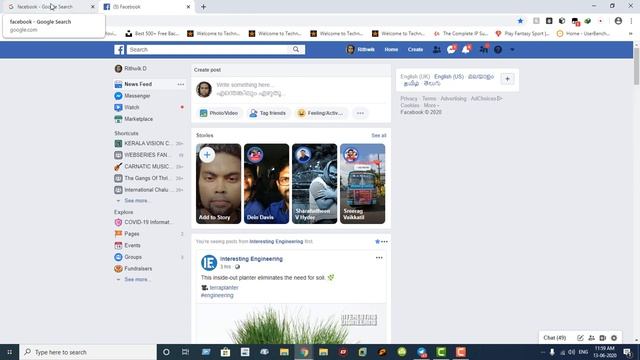This screenshot has height=360, width=640.
Task: Switch to the facebook - Google Search tab
Action: coord(49,7)
